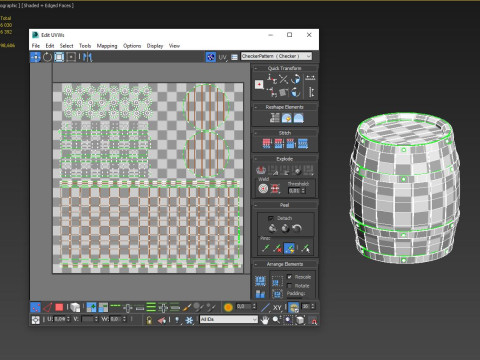Enable Polygon sub-object selection mode

click(59, 307)
